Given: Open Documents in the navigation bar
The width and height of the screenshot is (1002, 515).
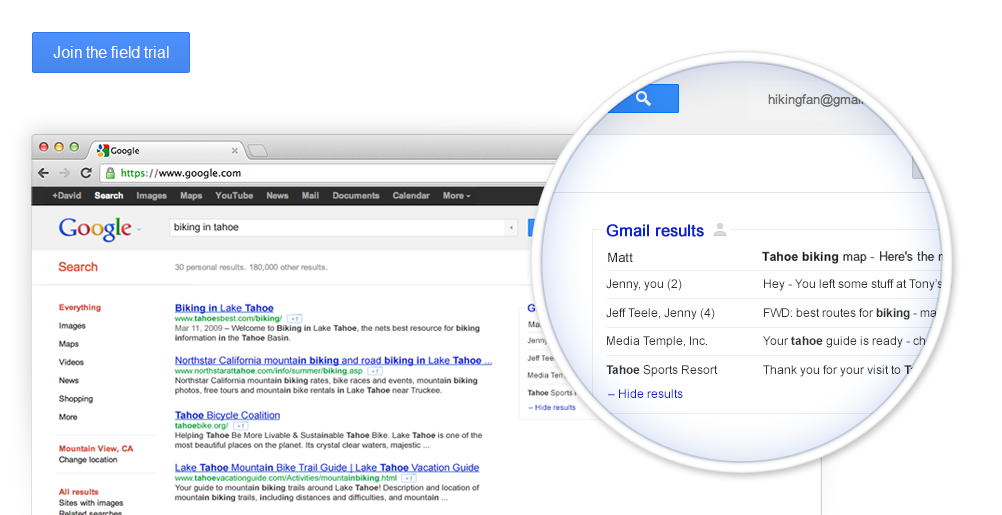Looking at the screenshot, I should click(356, 196).
